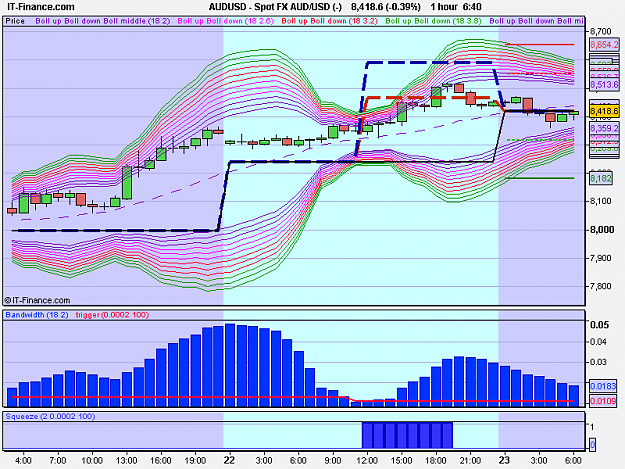The width and height of the screenshot is (625, 469).
Task: Click the date 23 marker on time axis
Action: tap(504, 460)
